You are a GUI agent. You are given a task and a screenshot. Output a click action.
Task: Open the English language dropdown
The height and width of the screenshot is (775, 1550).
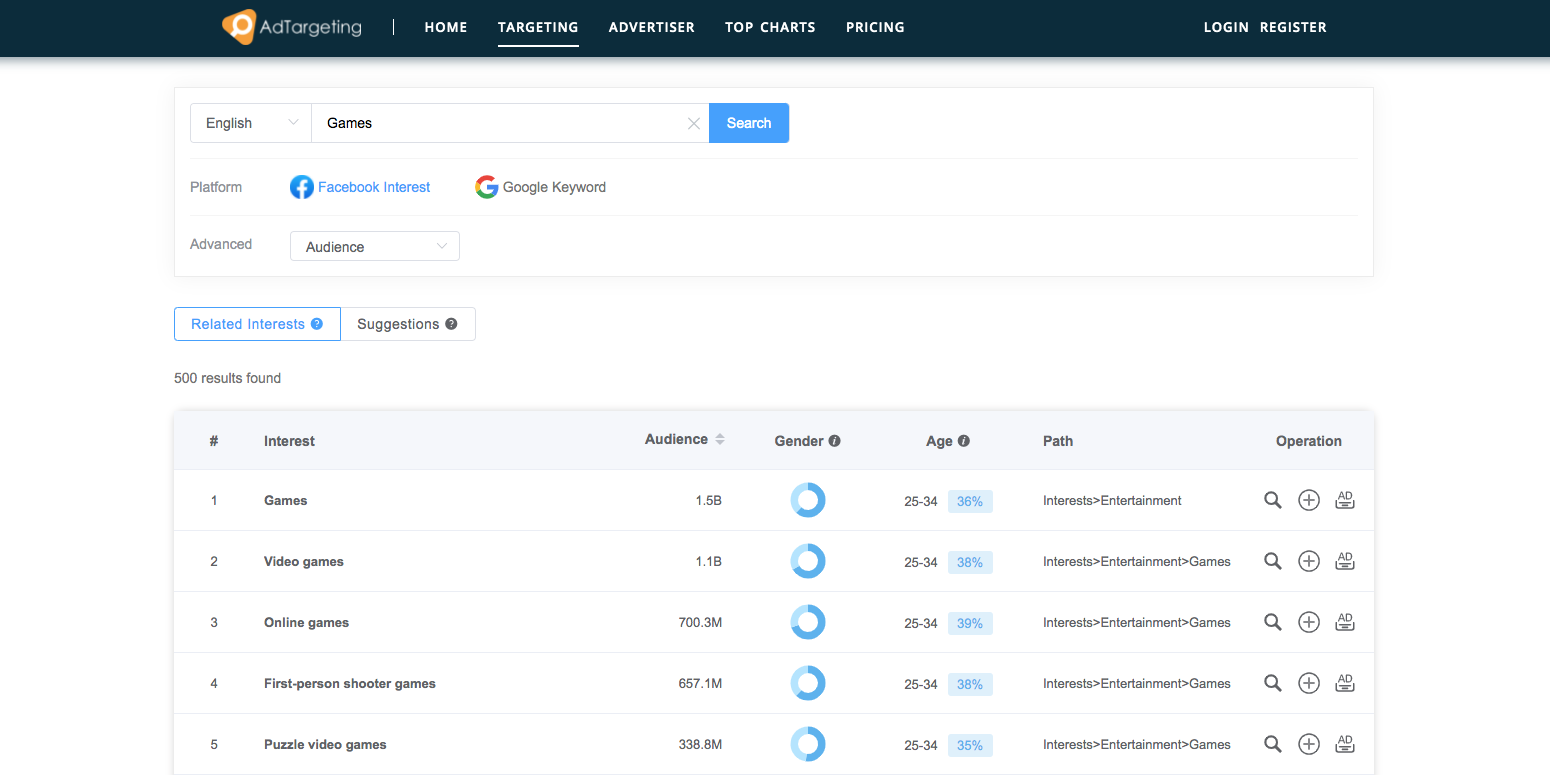pyautogui.click(x=251, y=123)
